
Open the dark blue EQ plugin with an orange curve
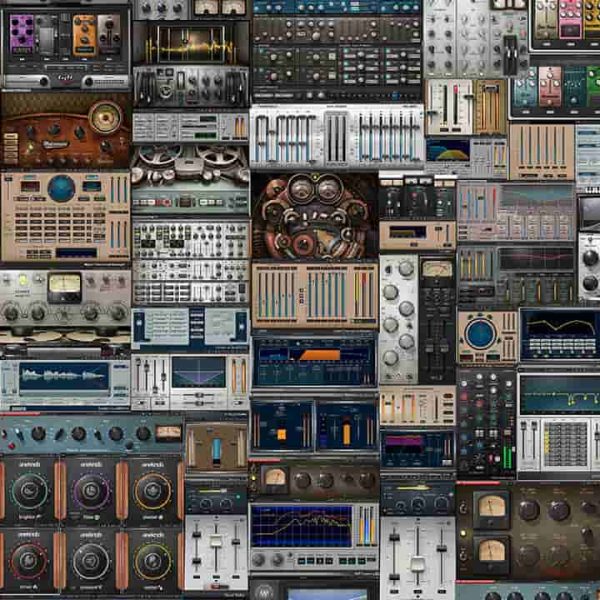(560, 335)
